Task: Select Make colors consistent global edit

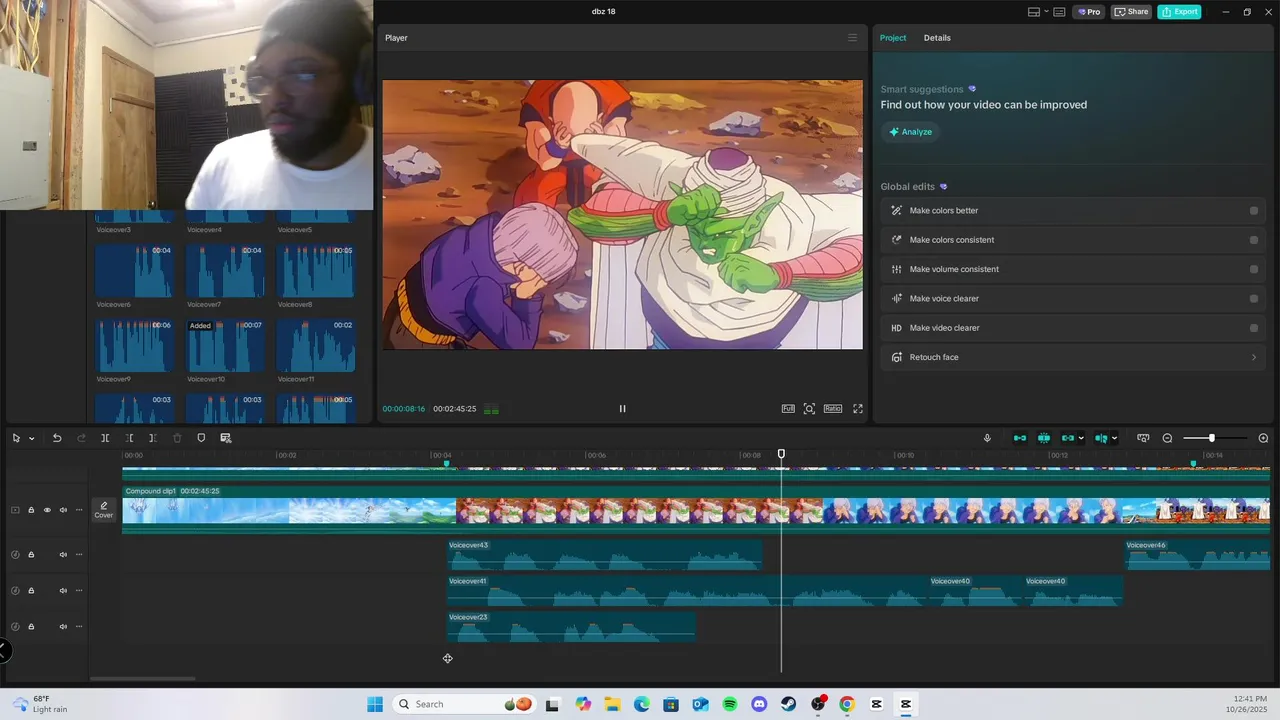Action: [x=1072, y=240]
